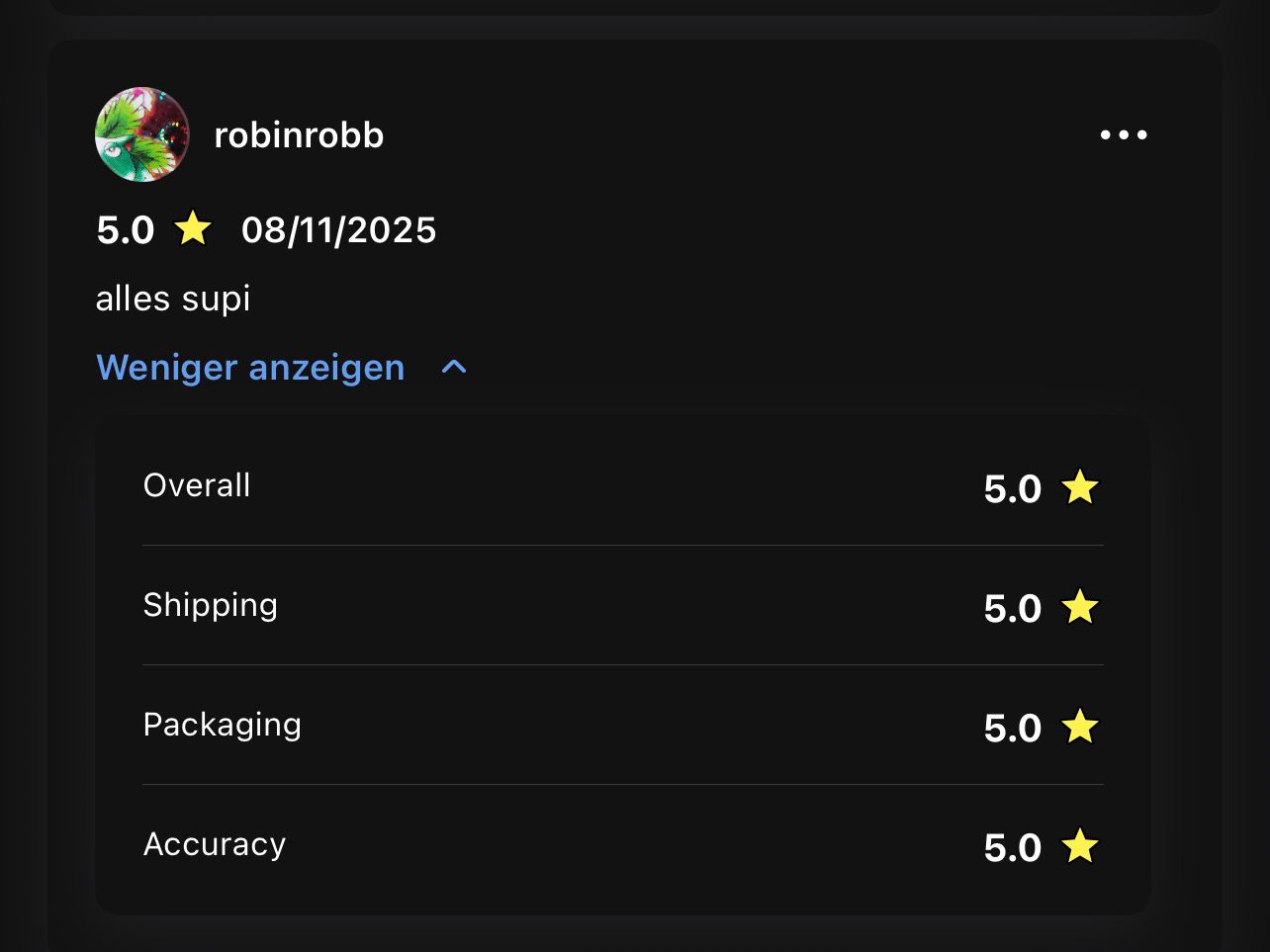Select the Overall rating label

pyautogui.click(x=197, y=485)
